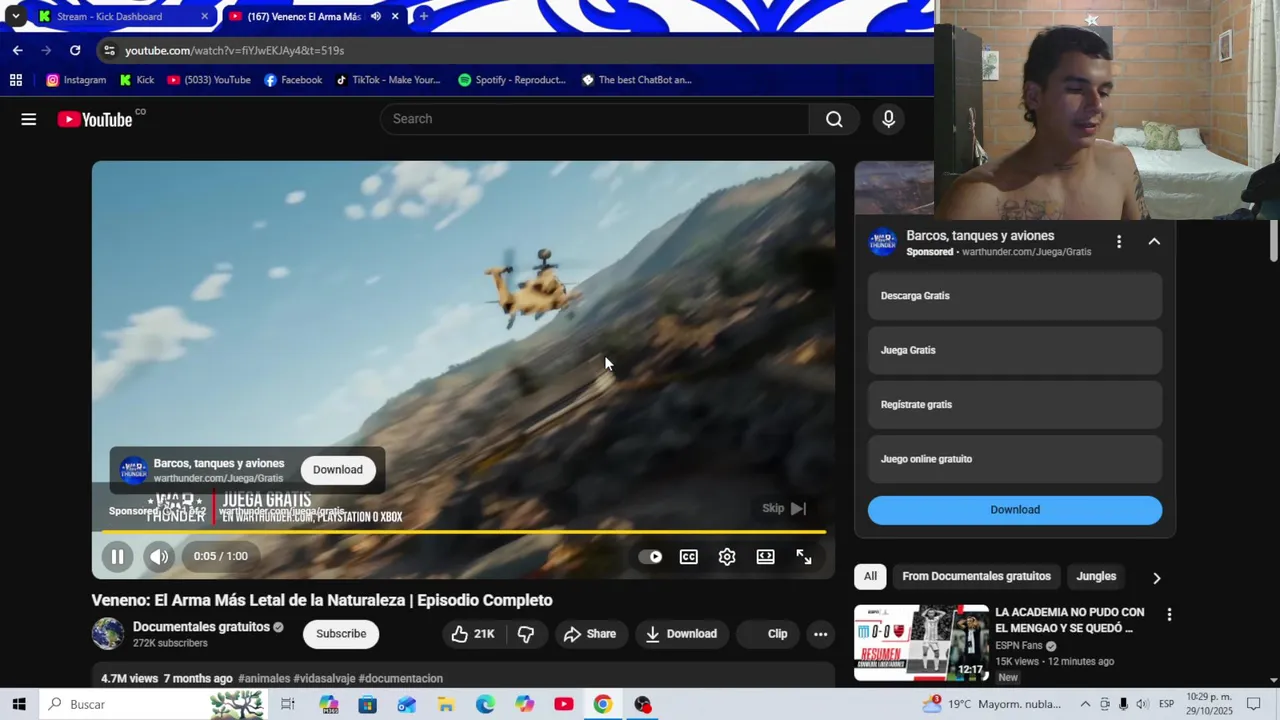Like the video (21K)
The width and height of the screenshot is (1280, 720).
pos(473,634)
